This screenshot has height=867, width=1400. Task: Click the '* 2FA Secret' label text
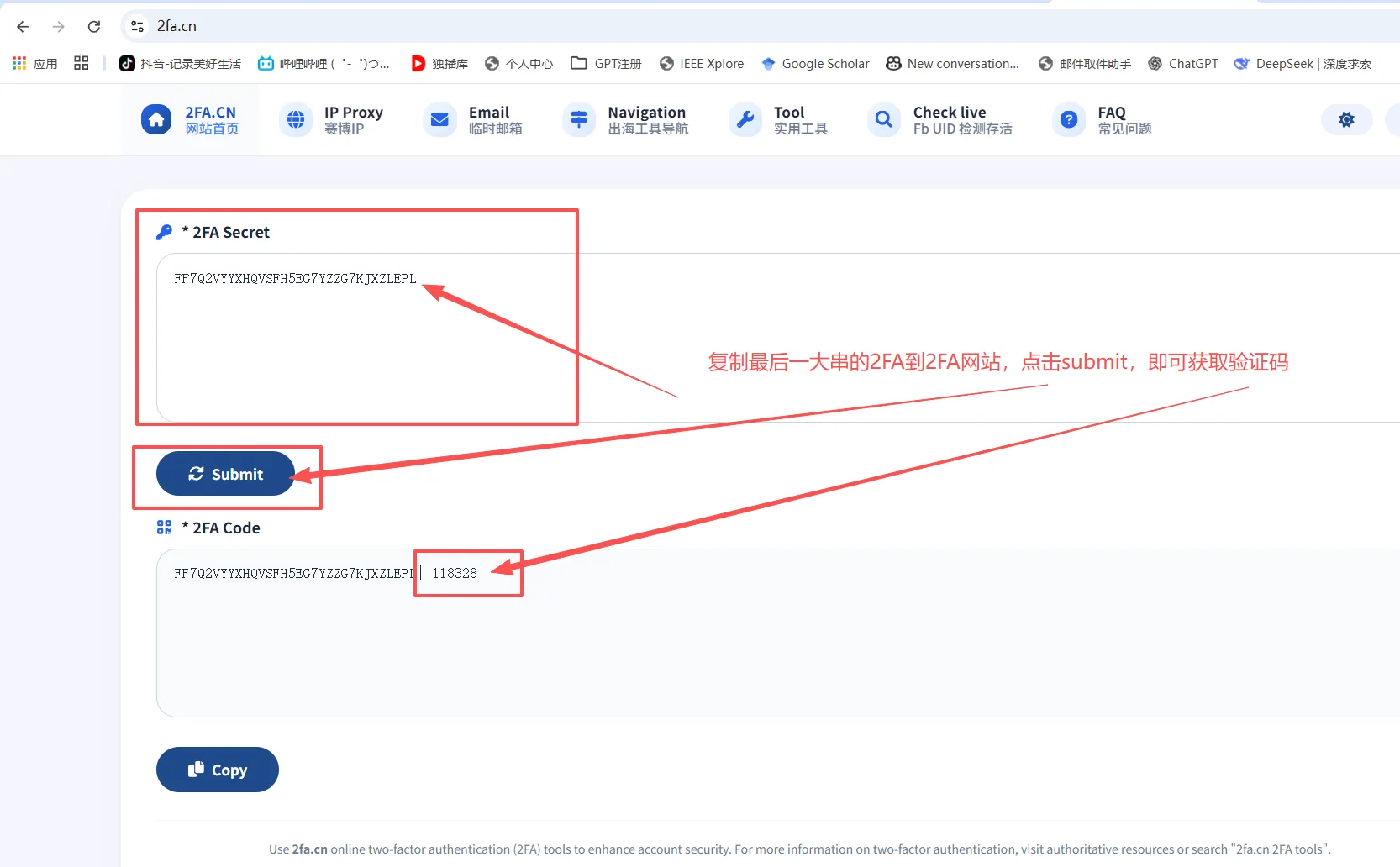pos(225,232)
